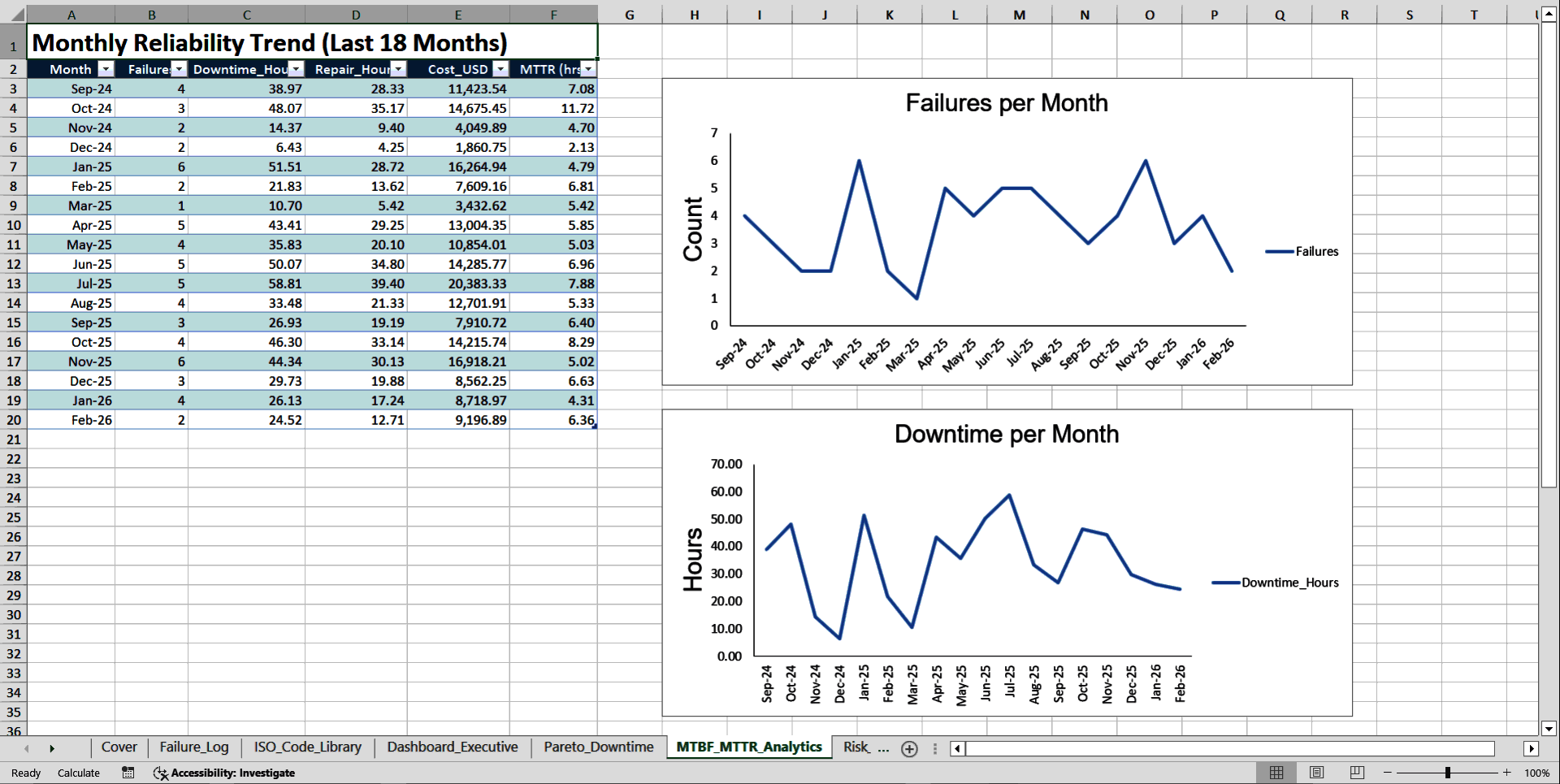Open the sheet tab options icon
The image size is (1560, 784).
click(x=934, y=748)
